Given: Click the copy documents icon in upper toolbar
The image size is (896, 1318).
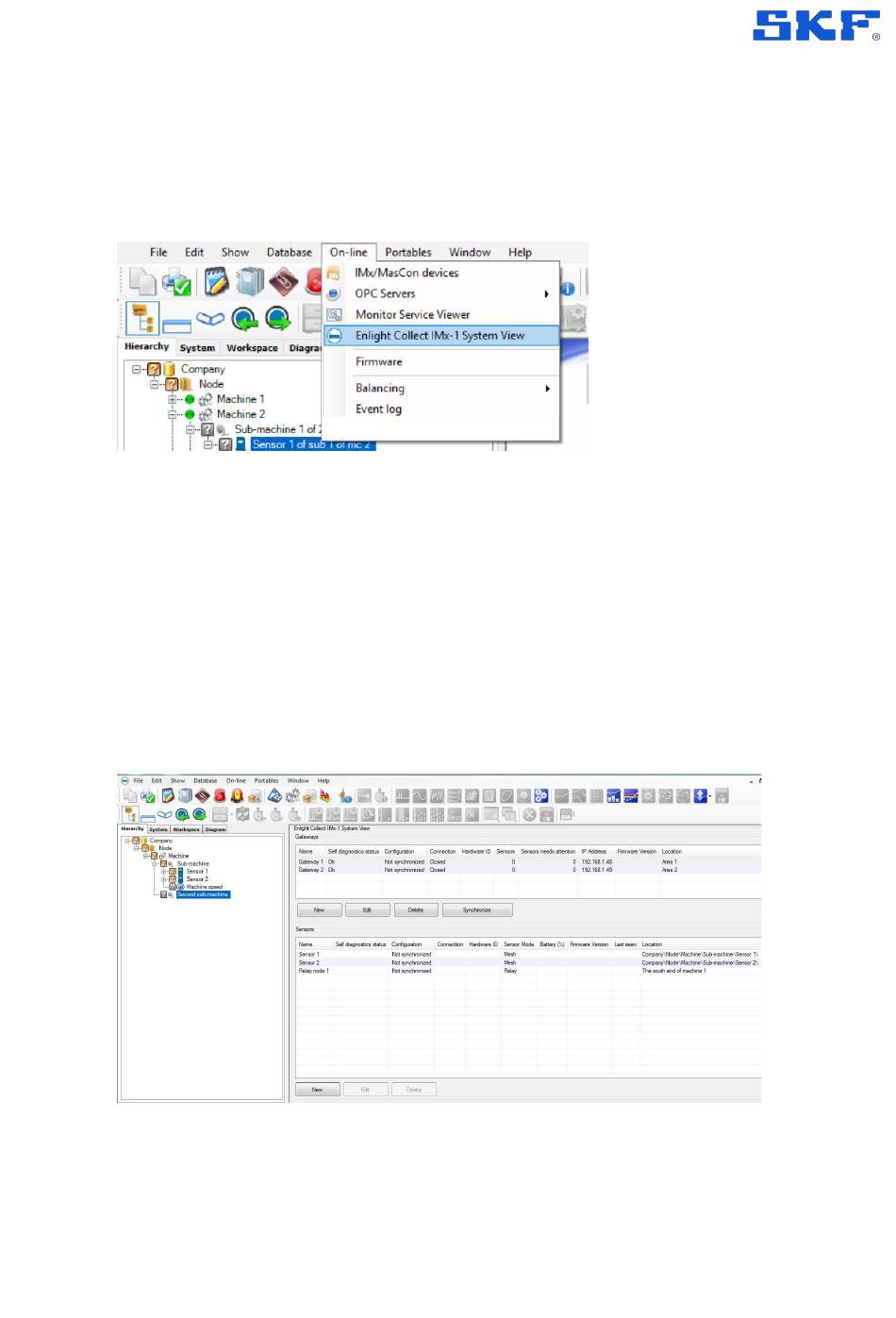Looking at the screenshot, I should coord(142,281).
